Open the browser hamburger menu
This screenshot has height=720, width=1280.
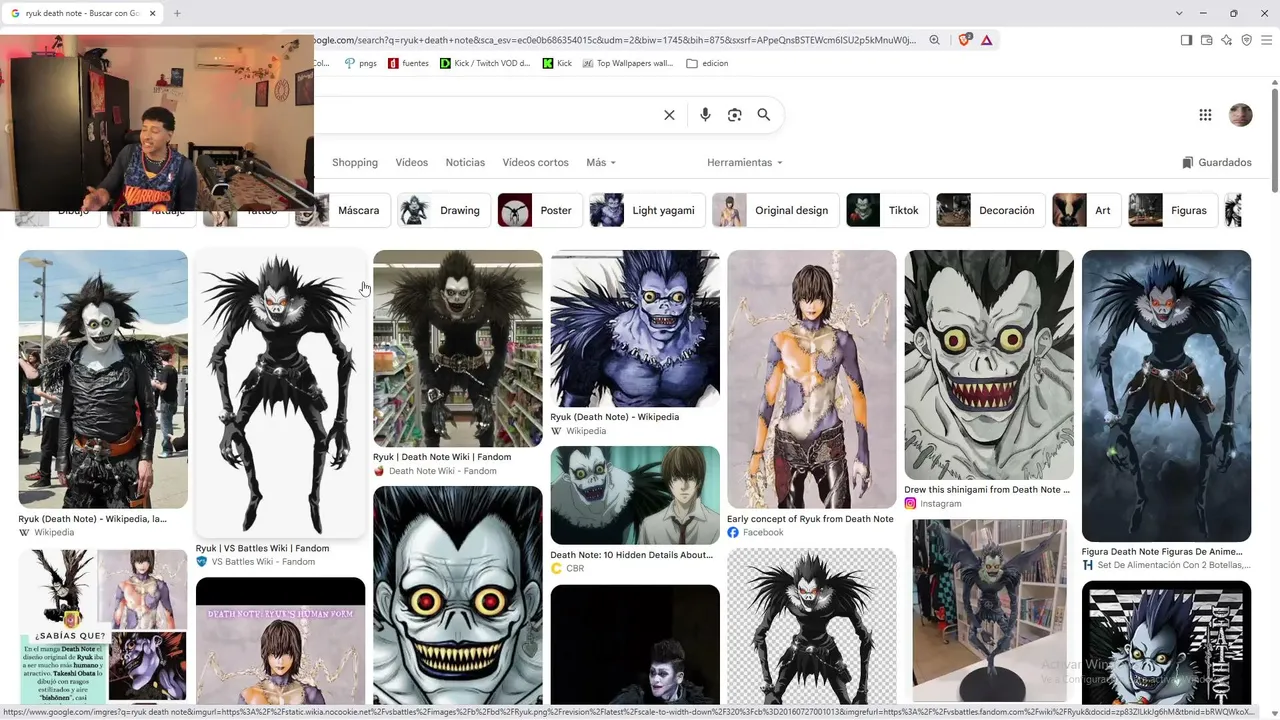(1267, 40)
